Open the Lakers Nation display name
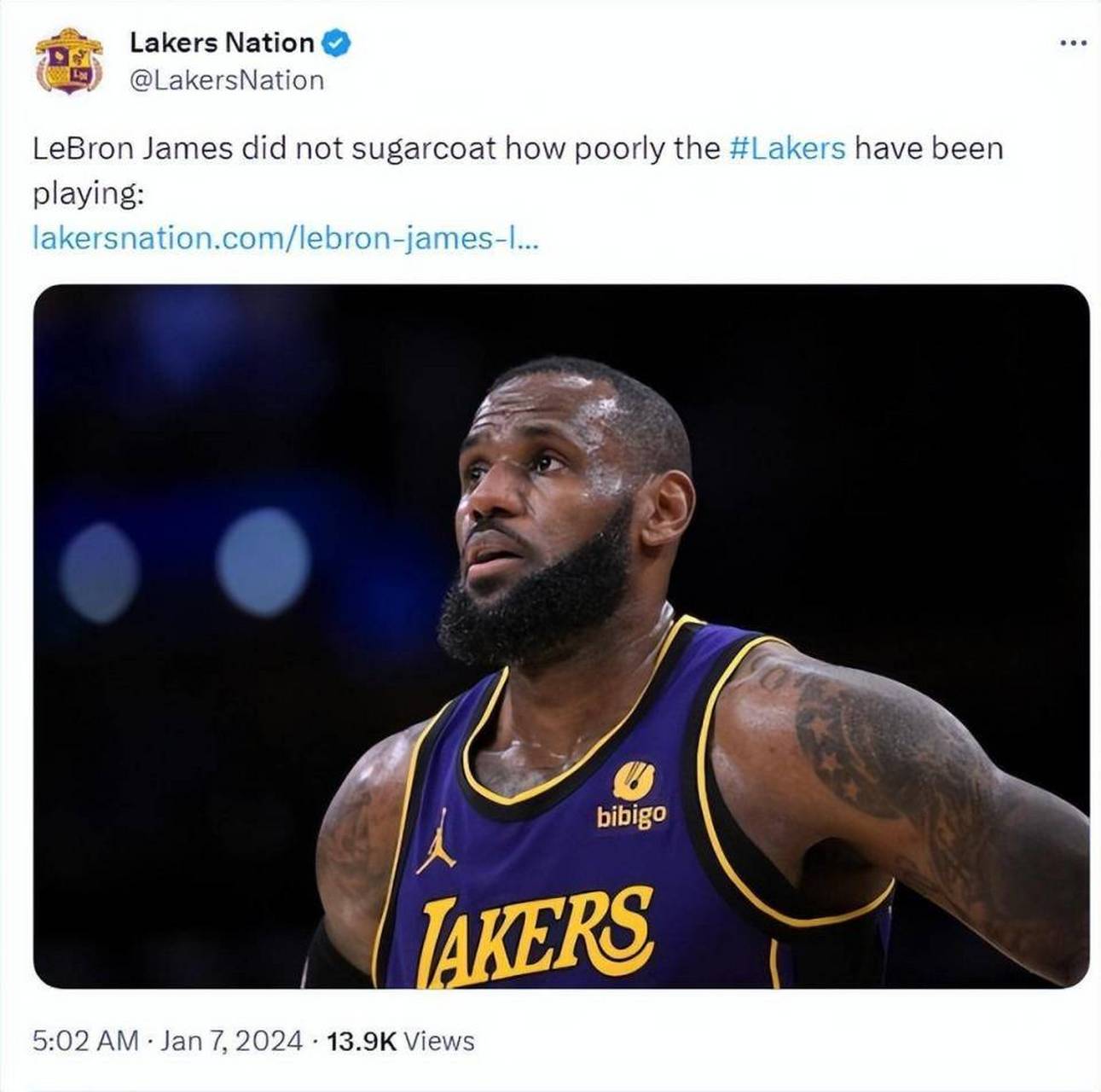Viewport: 1101px width, 1092px height. click(x=222, y=43)
